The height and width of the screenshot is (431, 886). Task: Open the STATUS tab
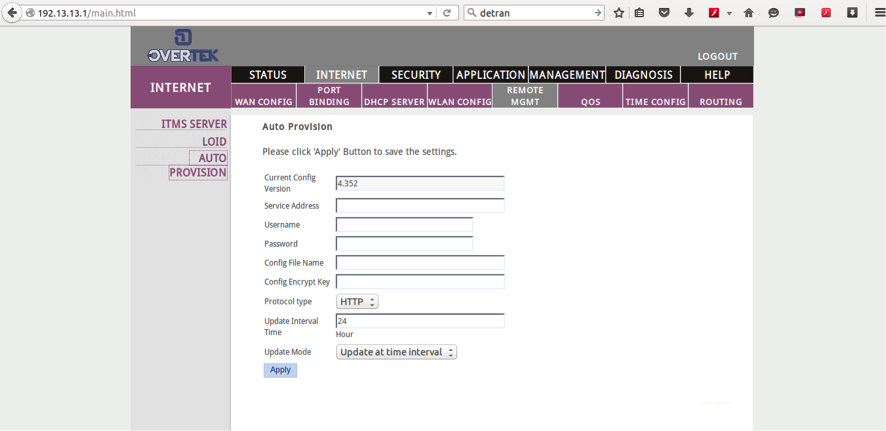click(268, 75)
